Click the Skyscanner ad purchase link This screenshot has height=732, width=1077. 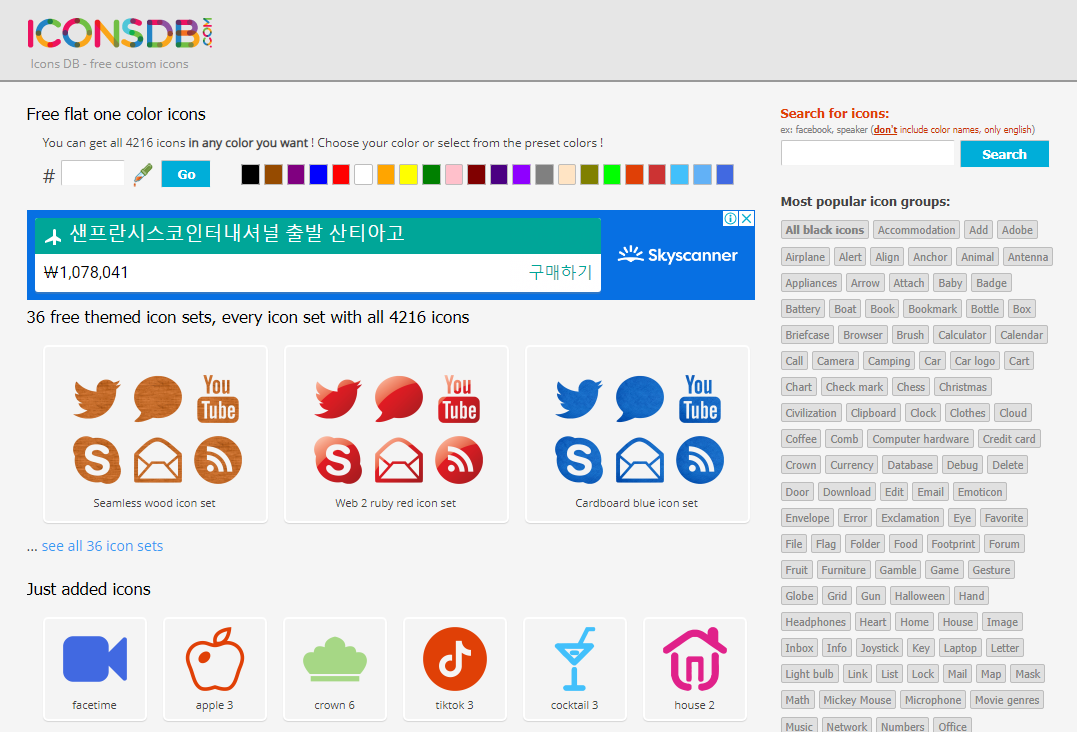(x=560, y=272)
